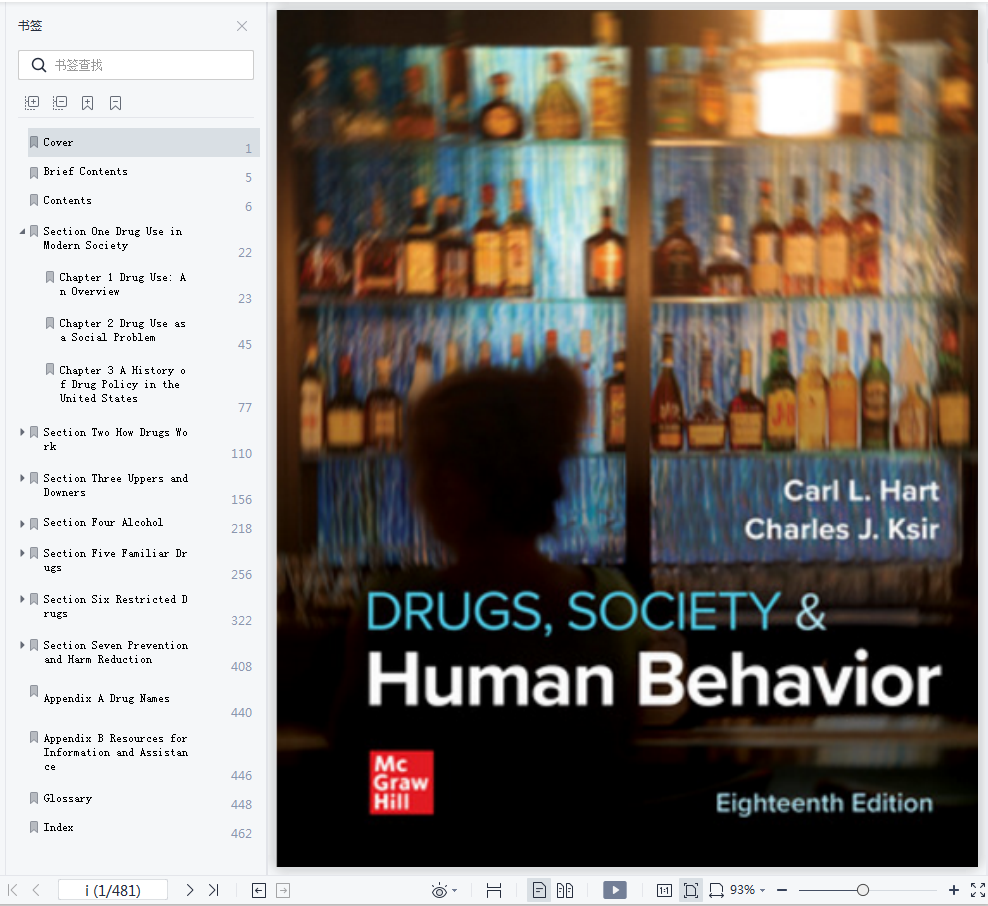This screenshot has height=906, width=988.
Task: Click bookmark flag icon beside Cover
Action: pos(34,142)
